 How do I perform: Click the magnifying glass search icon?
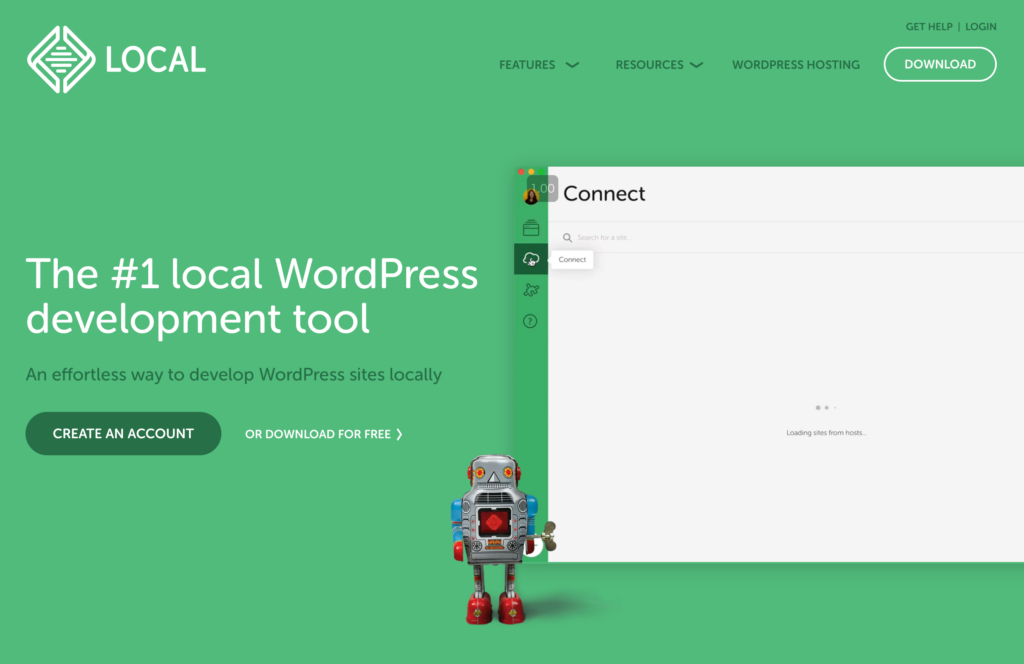coord(567,238)
